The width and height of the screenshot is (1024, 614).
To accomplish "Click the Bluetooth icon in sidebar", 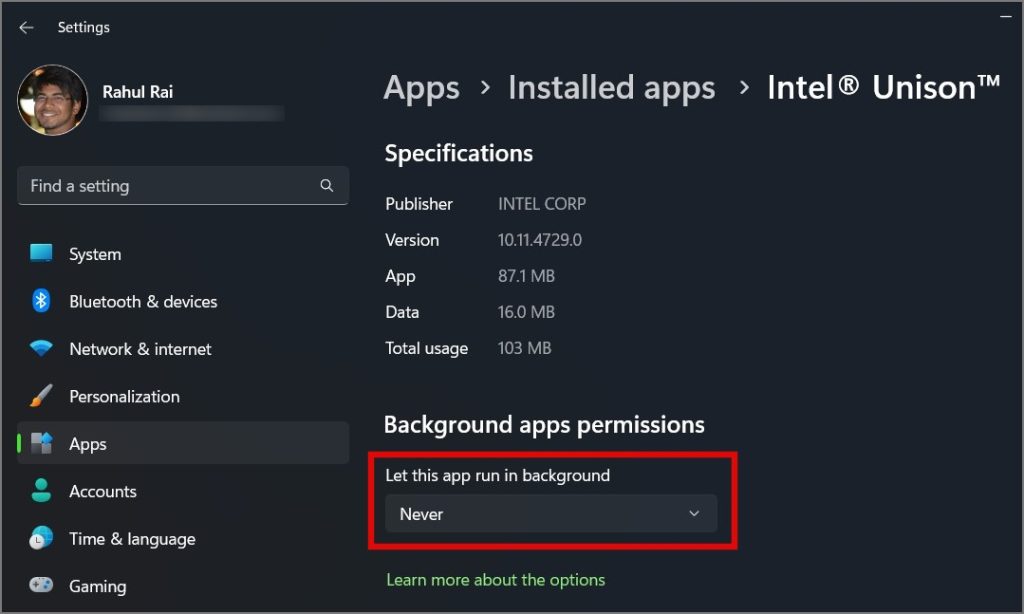I will [x=41, y=300].
